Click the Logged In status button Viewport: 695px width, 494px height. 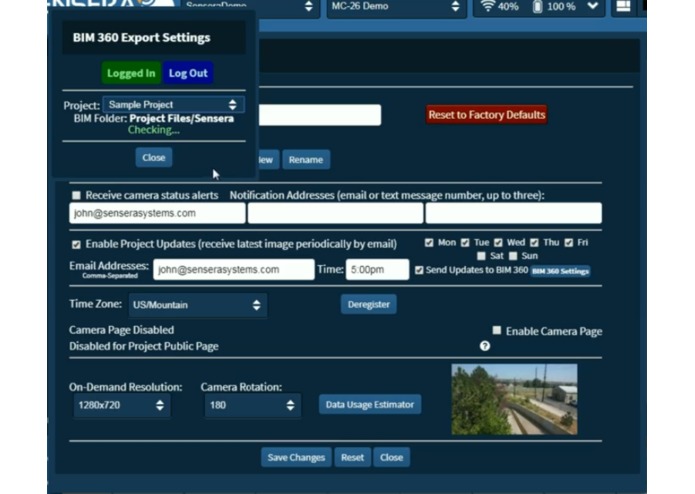(x=131, y=73)
